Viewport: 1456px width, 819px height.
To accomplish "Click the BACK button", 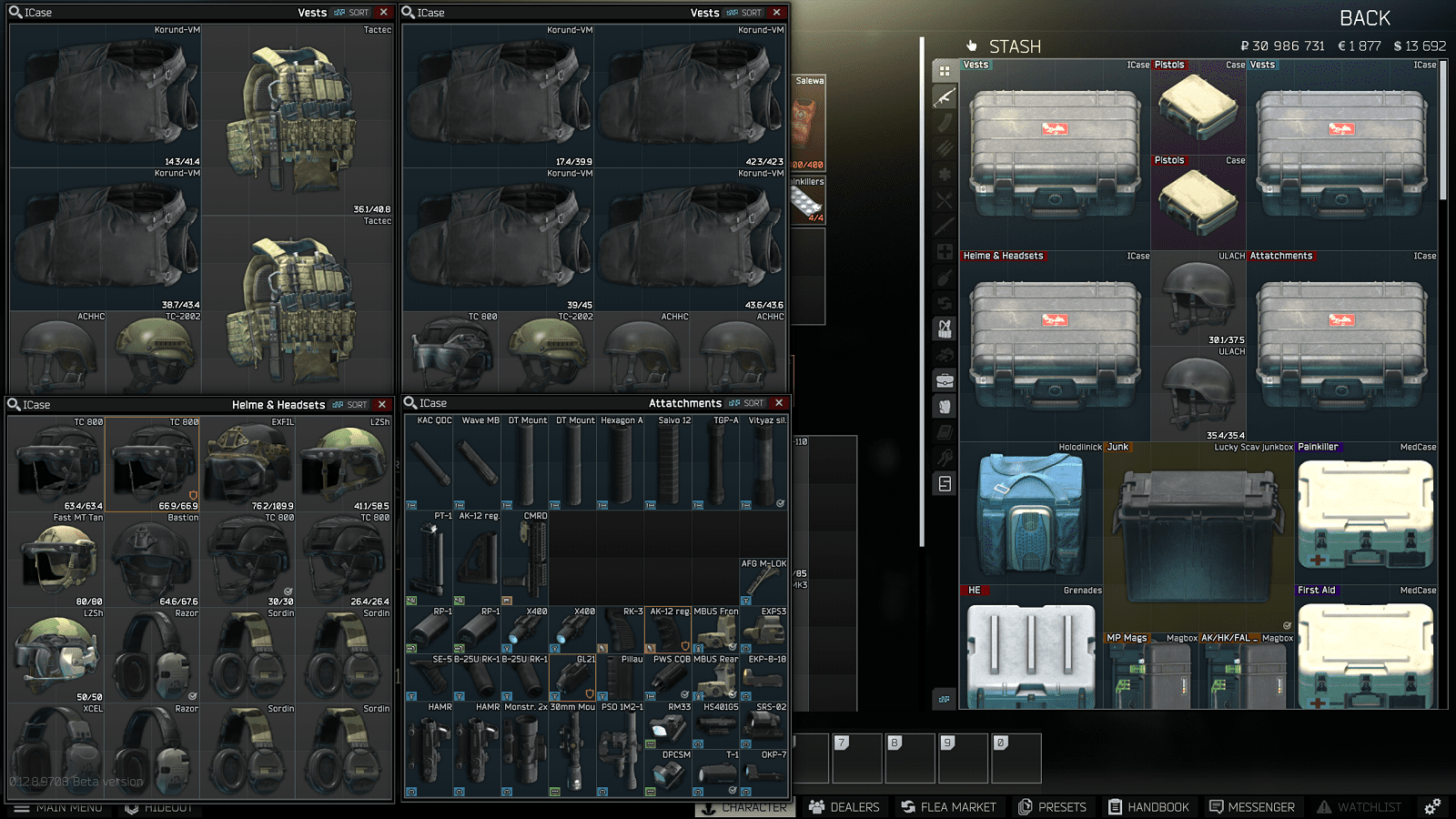I will pos(1365,18).
